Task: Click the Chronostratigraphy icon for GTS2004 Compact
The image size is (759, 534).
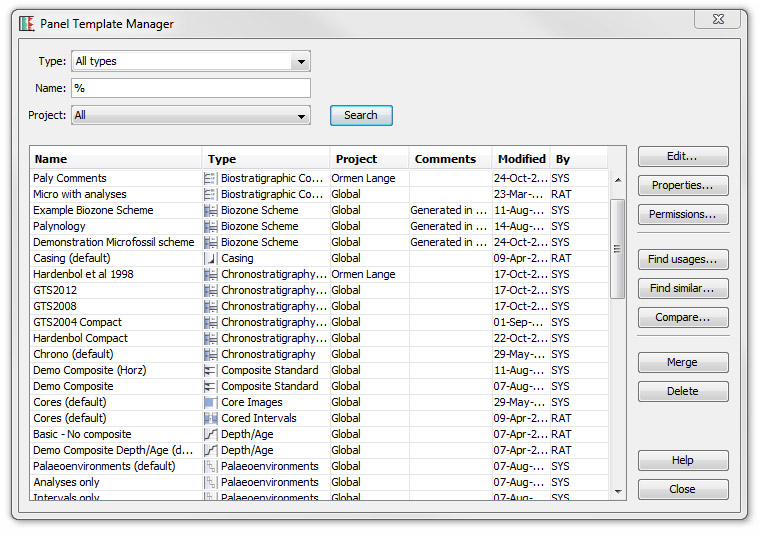Action: [211, 322]
